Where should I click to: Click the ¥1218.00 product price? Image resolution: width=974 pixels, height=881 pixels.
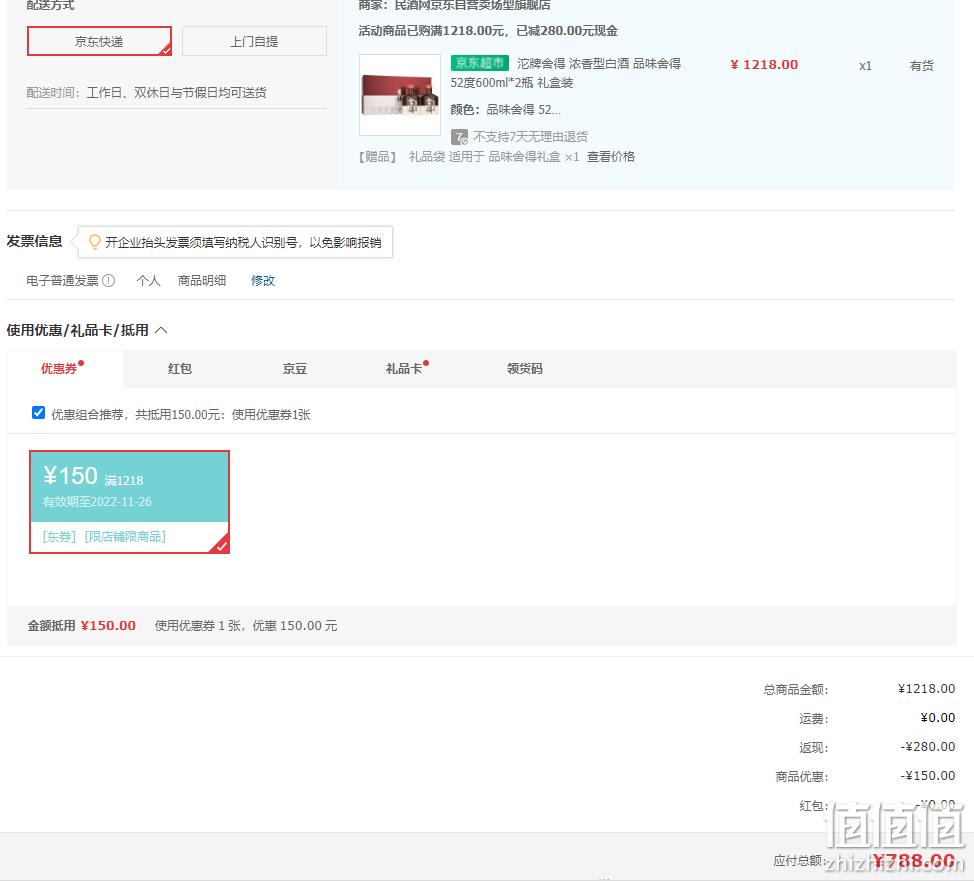(764, 65)
